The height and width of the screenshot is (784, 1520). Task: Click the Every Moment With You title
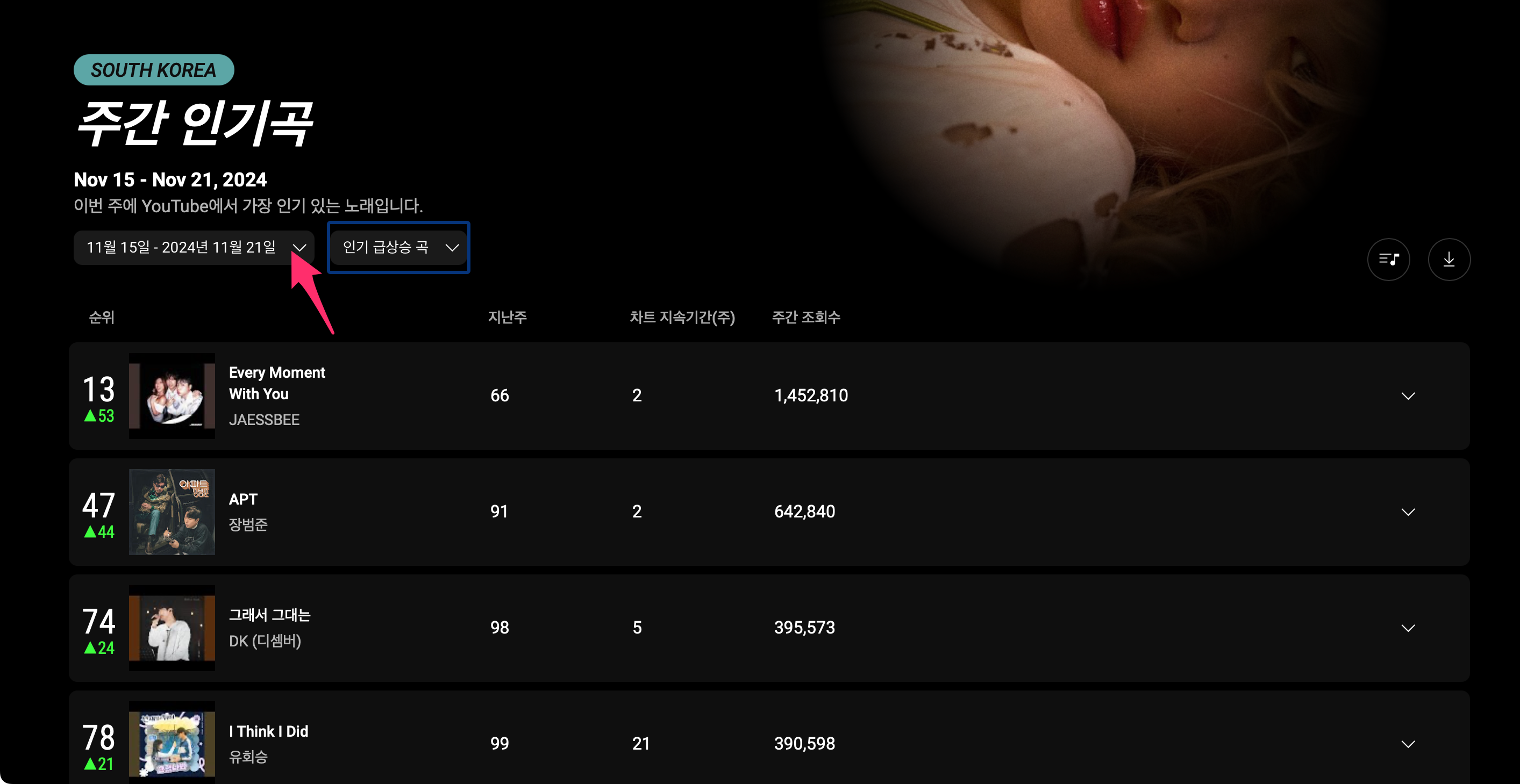tap(277, 384)
